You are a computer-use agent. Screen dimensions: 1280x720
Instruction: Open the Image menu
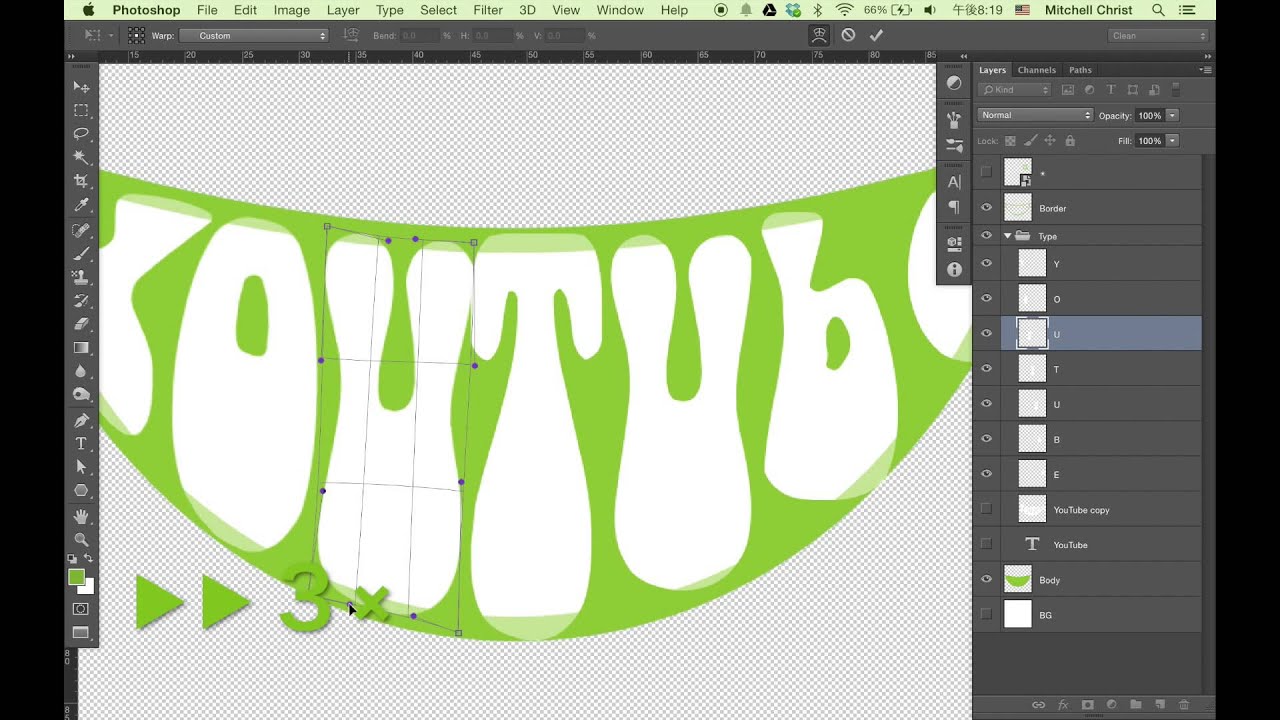pyautogui.click(x=292, y=10)
